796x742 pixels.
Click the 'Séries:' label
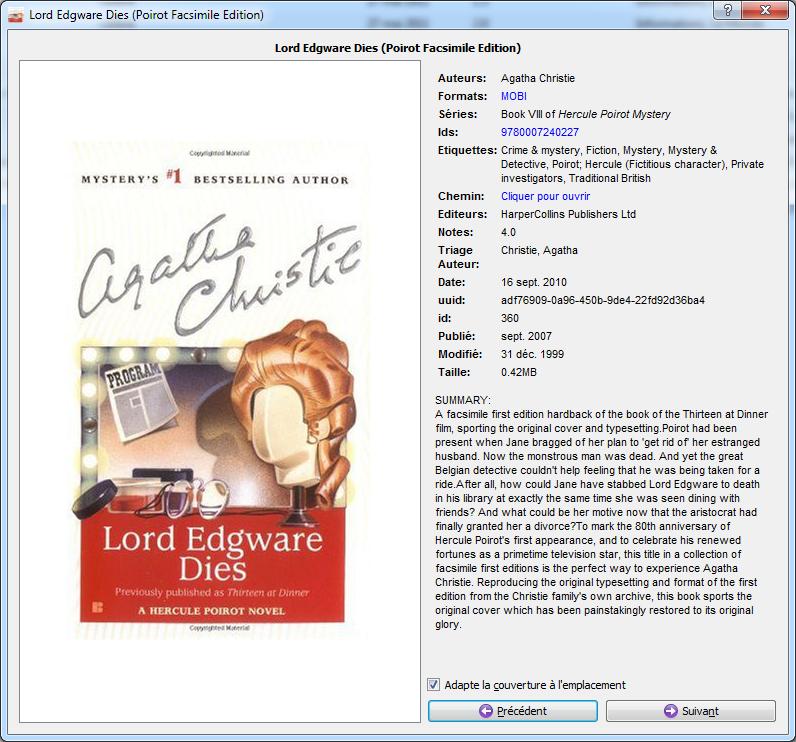457,114
